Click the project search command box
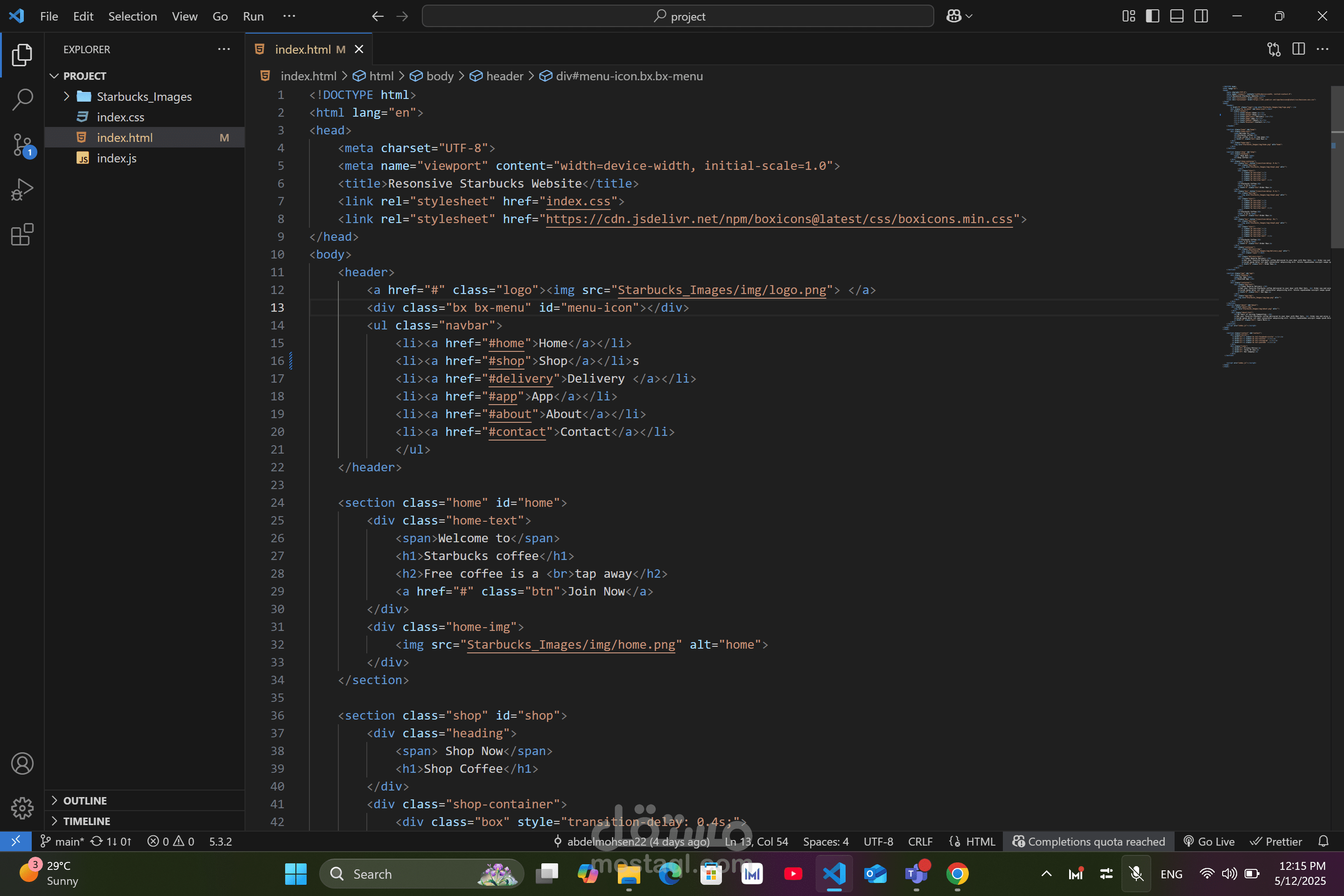This screenshot has height=896, width=1344. tap(678, 16)
